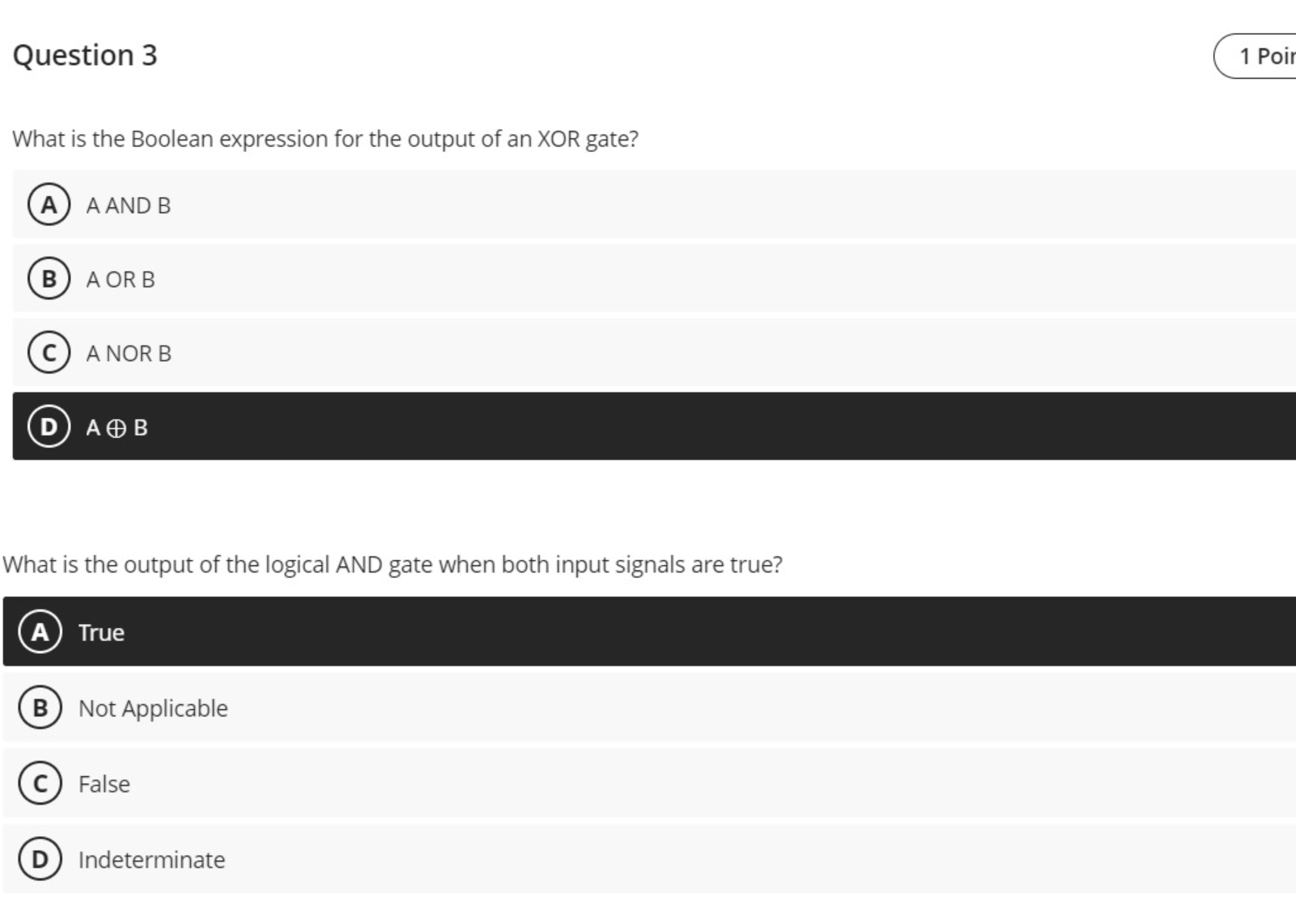Click the circled C icon beside False
The image size is (1296, 924).
coord(40,783)
